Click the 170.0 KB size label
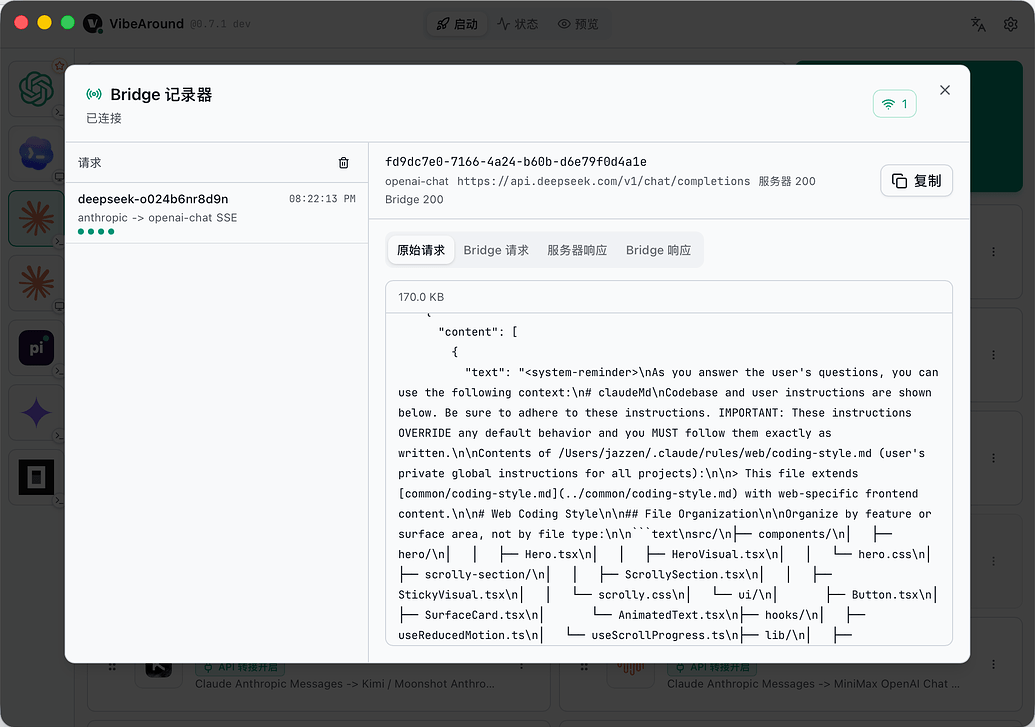Image resolution: width=1035 pixels, height=727 pixels. click(x=420, y=297)
